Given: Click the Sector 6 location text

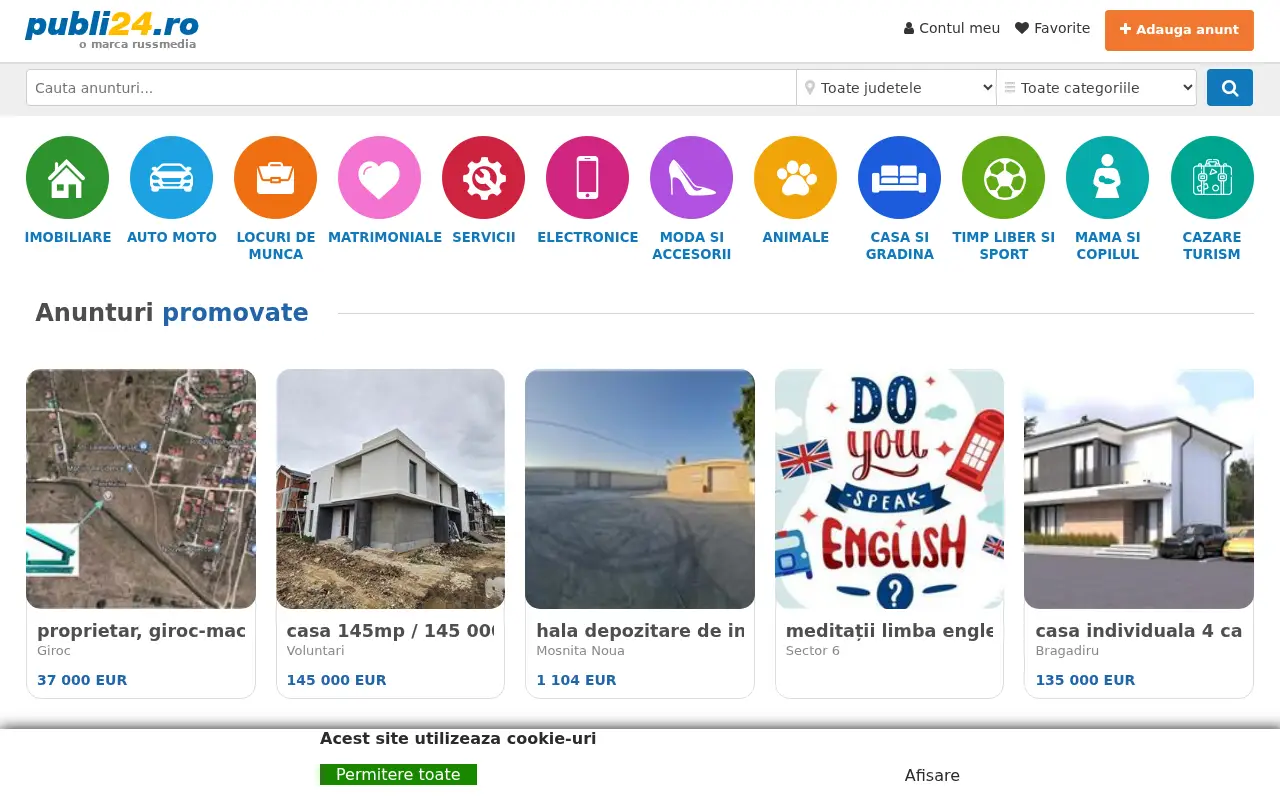Looking at the screenshot, I should click(813, 651).
